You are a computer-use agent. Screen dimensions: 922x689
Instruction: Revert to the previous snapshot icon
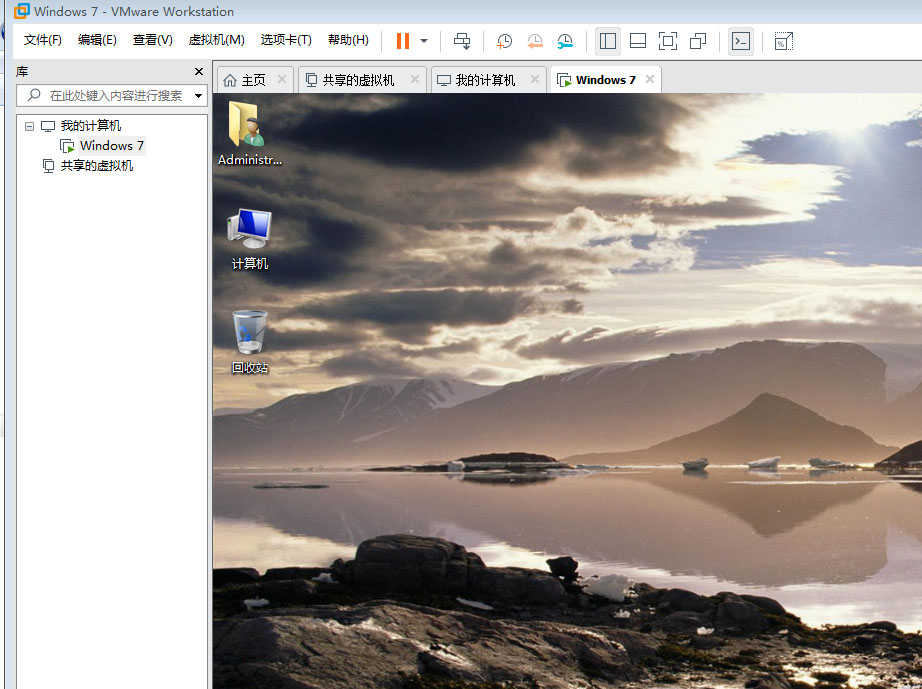(x=535, y=41)
